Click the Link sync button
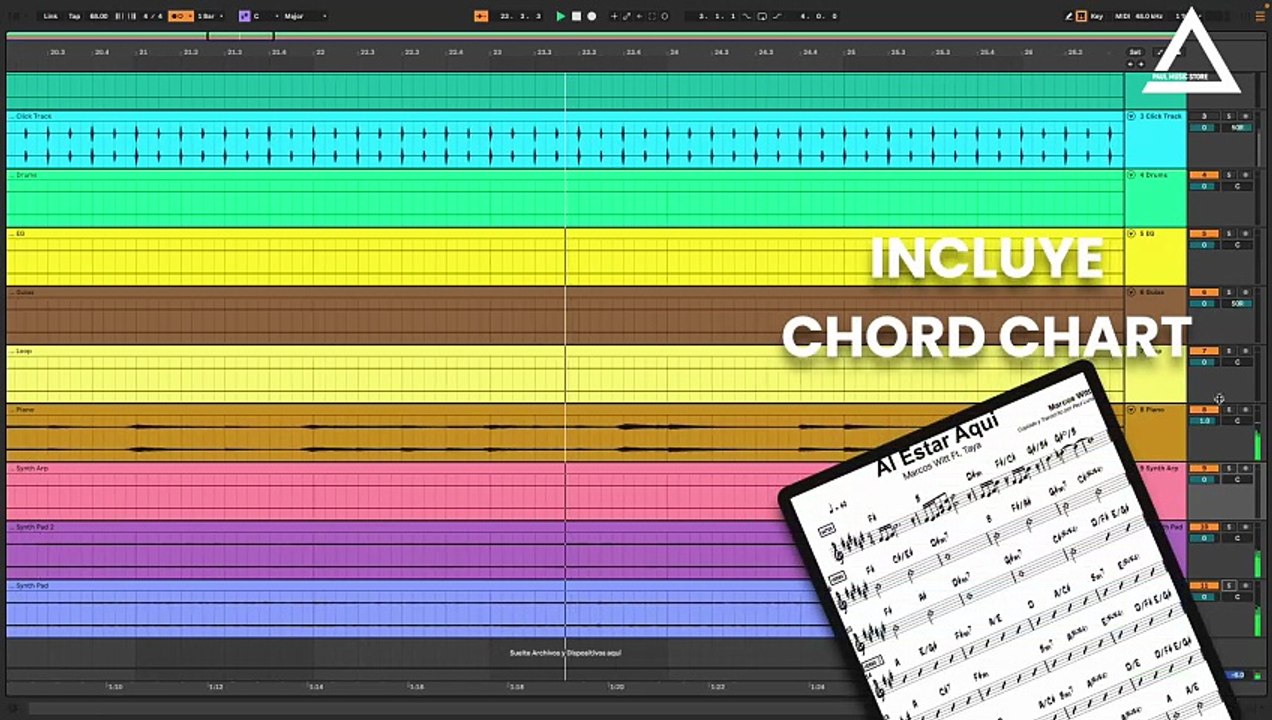Image resolution: width=1272 pixels, height=720 pixels. tap(50, 16)
